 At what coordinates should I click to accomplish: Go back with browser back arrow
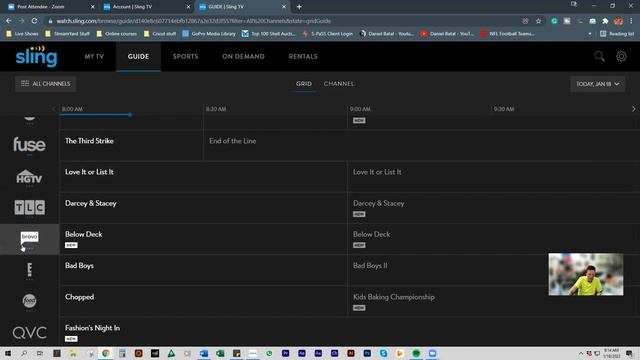(x=9, y=21)
